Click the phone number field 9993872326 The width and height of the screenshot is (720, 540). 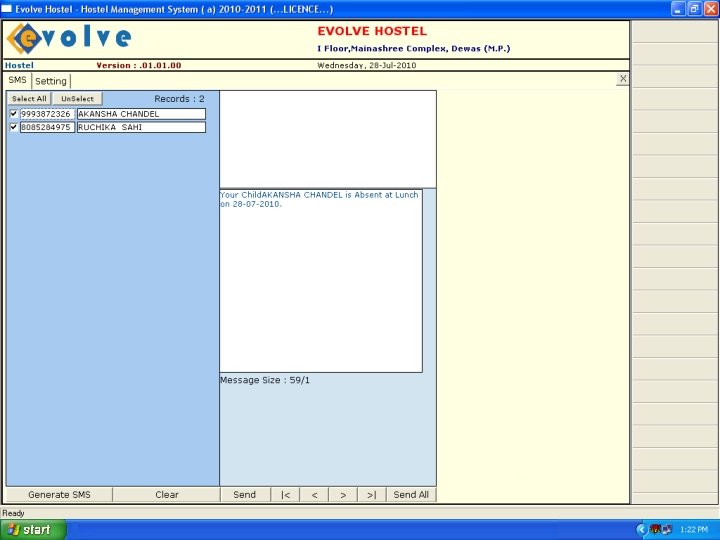(x=47, y=114)
